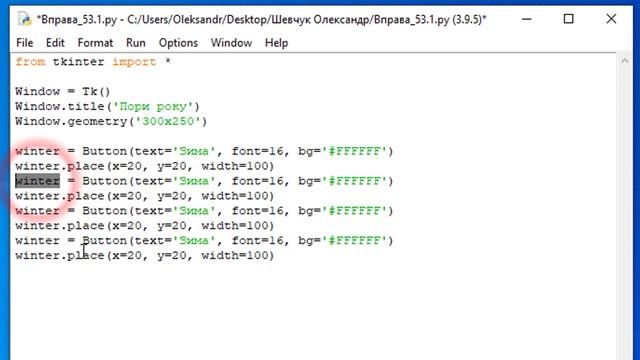
Task: Click the string '300x250' in geometry line
Action: pyautogui.click(x=168, y=122)
